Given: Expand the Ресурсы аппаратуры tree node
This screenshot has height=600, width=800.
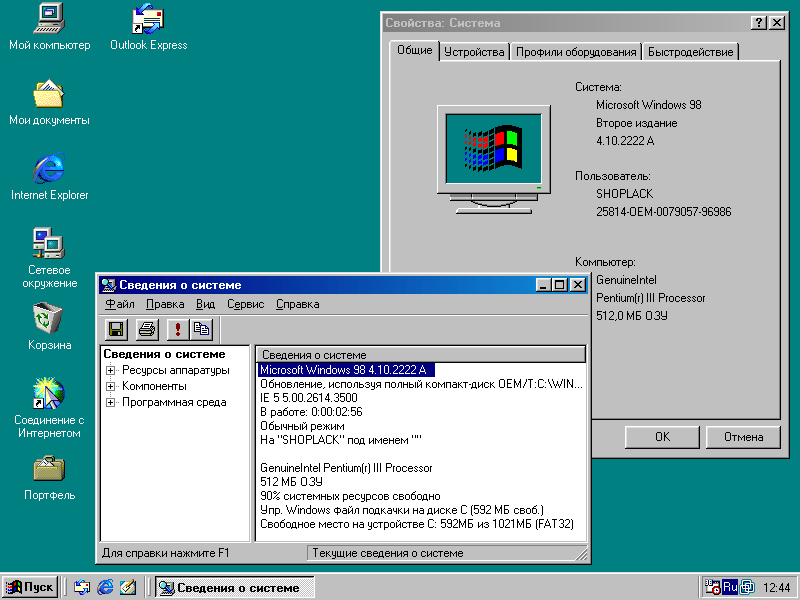Looking at the screenshot, I should [x=110, y=370].
